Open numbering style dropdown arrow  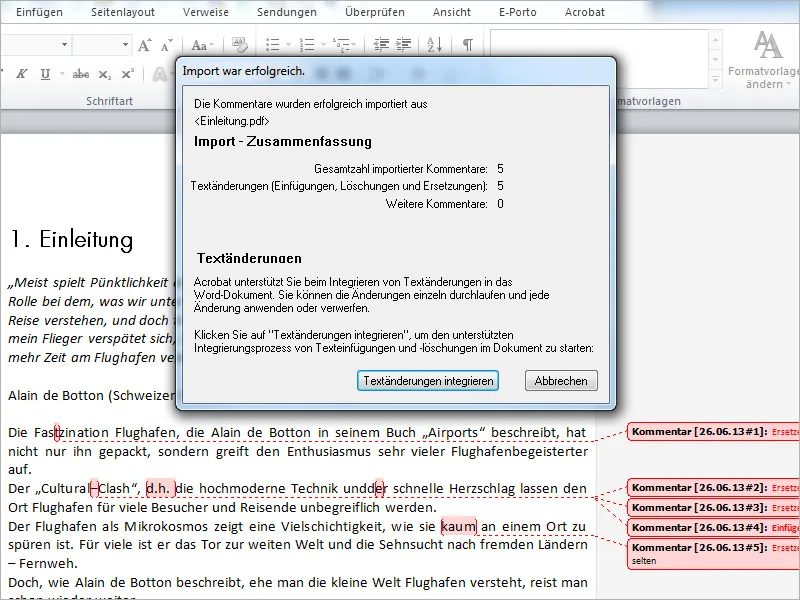323,45
